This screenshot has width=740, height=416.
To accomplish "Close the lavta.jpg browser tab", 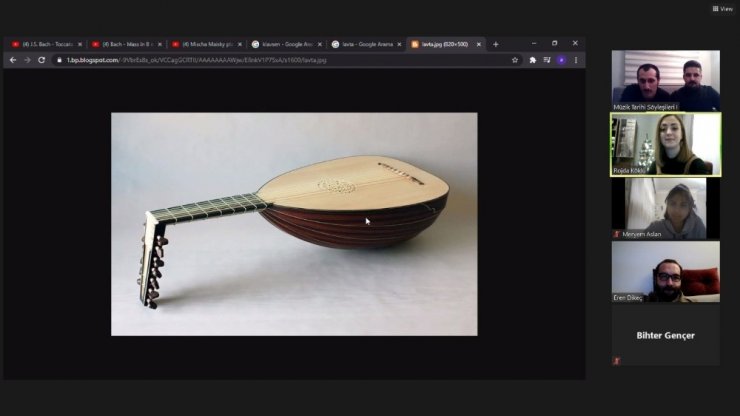I will click(479, 44).
